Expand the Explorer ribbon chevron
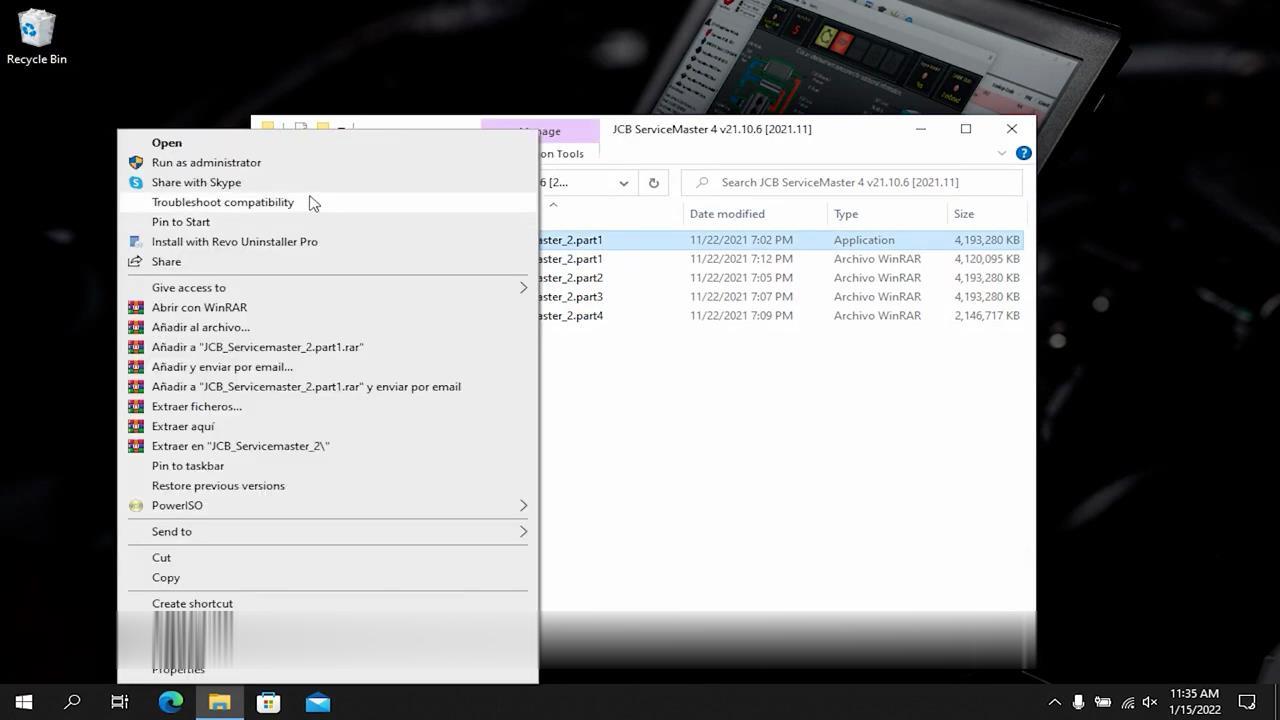The width and height of the screenshot is (1280, 720). pyautogui.click(x=1002, y=153)
